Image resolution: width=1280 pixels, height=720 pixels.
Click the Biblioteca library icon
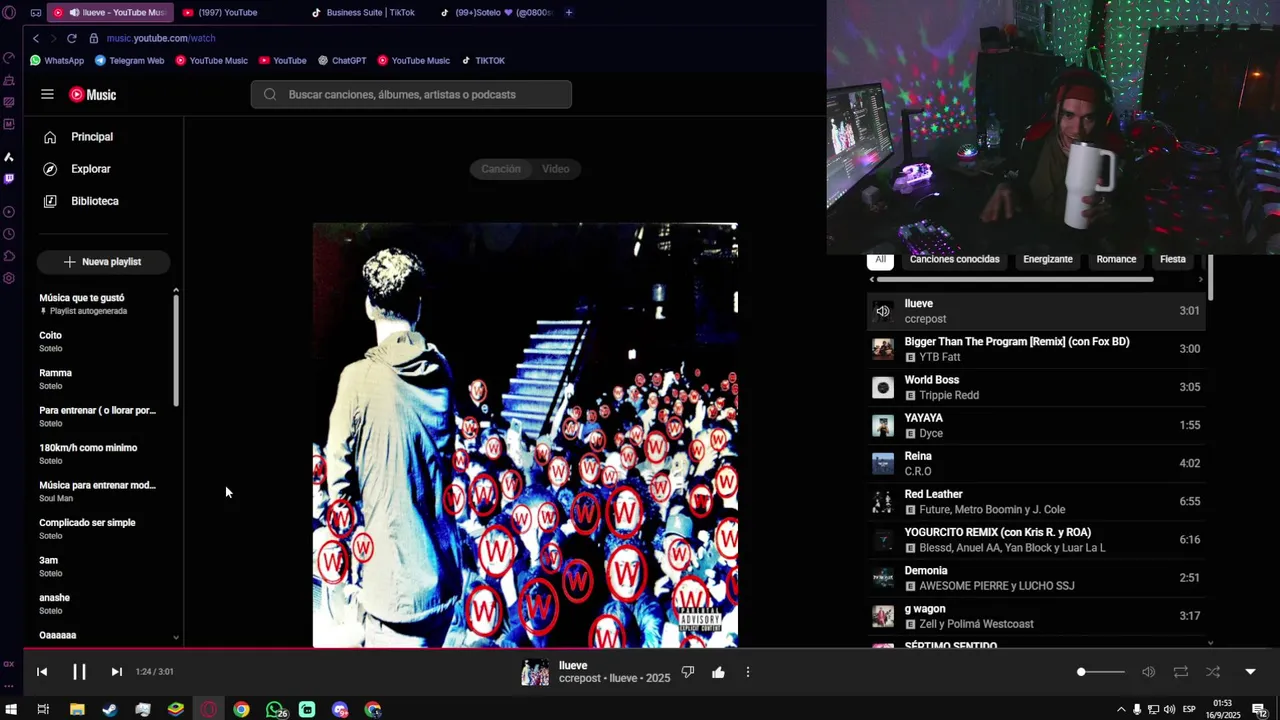[50, 201]
